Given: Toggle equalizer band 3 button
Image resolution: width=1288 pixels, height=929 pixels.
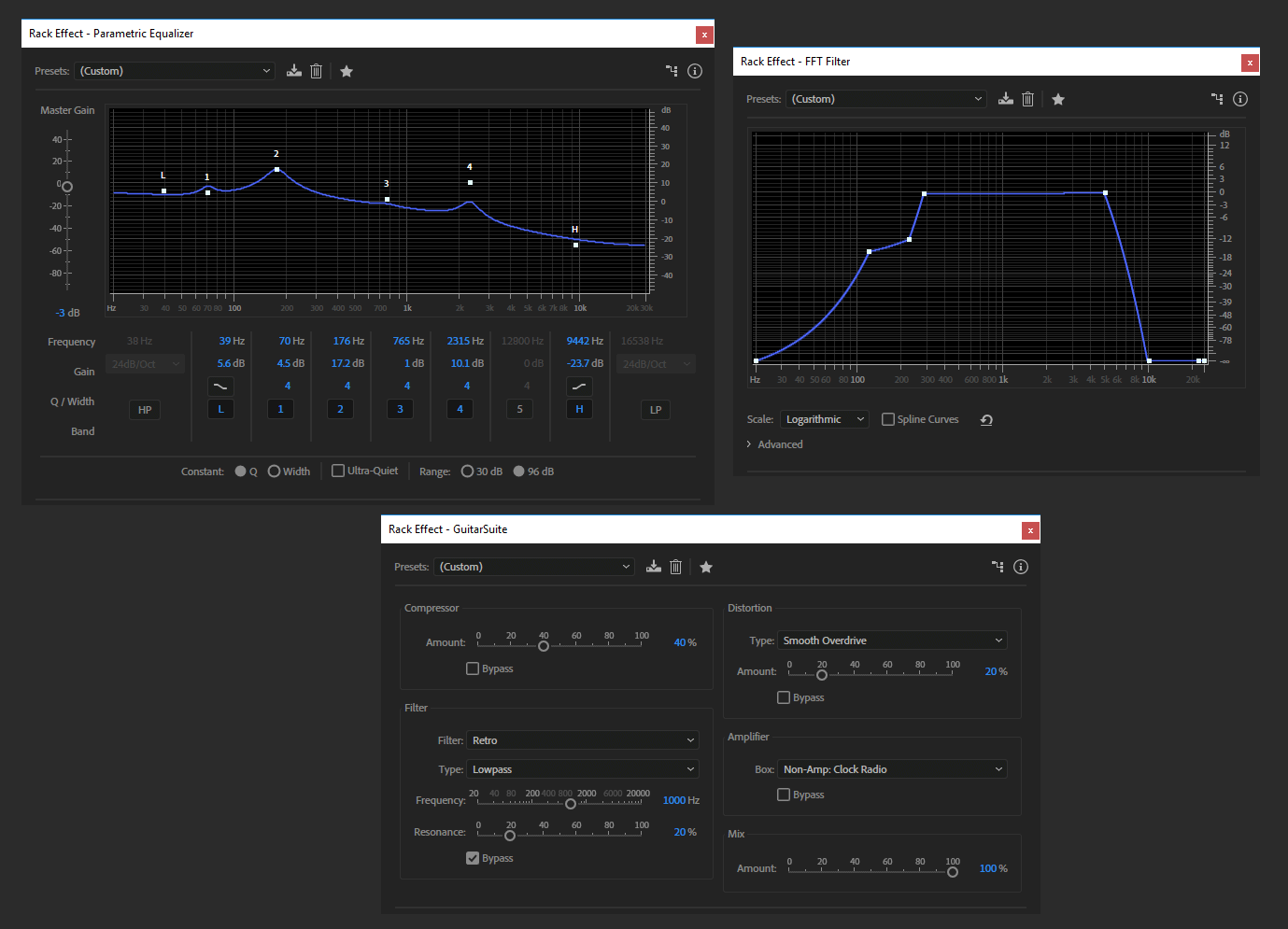Looking at the screenshot, I should [400, 409].
